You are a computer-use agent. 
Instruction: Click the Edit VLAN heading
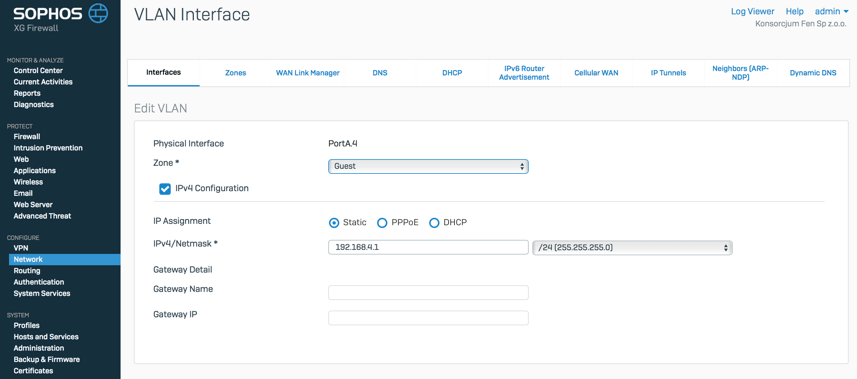(x=161, y=108)
